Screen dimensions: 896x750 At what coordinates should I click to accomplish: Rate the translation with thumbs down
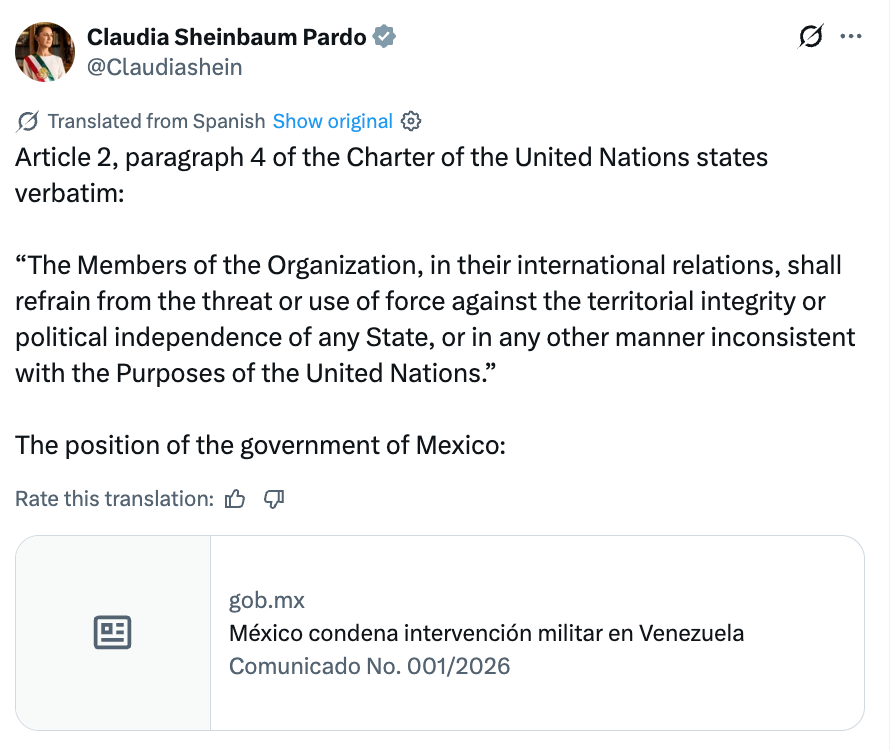click(x=275, y=498)
